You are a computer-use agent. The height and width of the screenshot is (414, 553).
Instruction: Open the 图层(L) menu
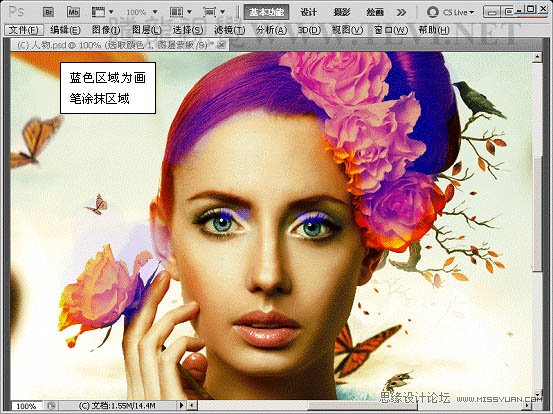[x=147, y=30]
